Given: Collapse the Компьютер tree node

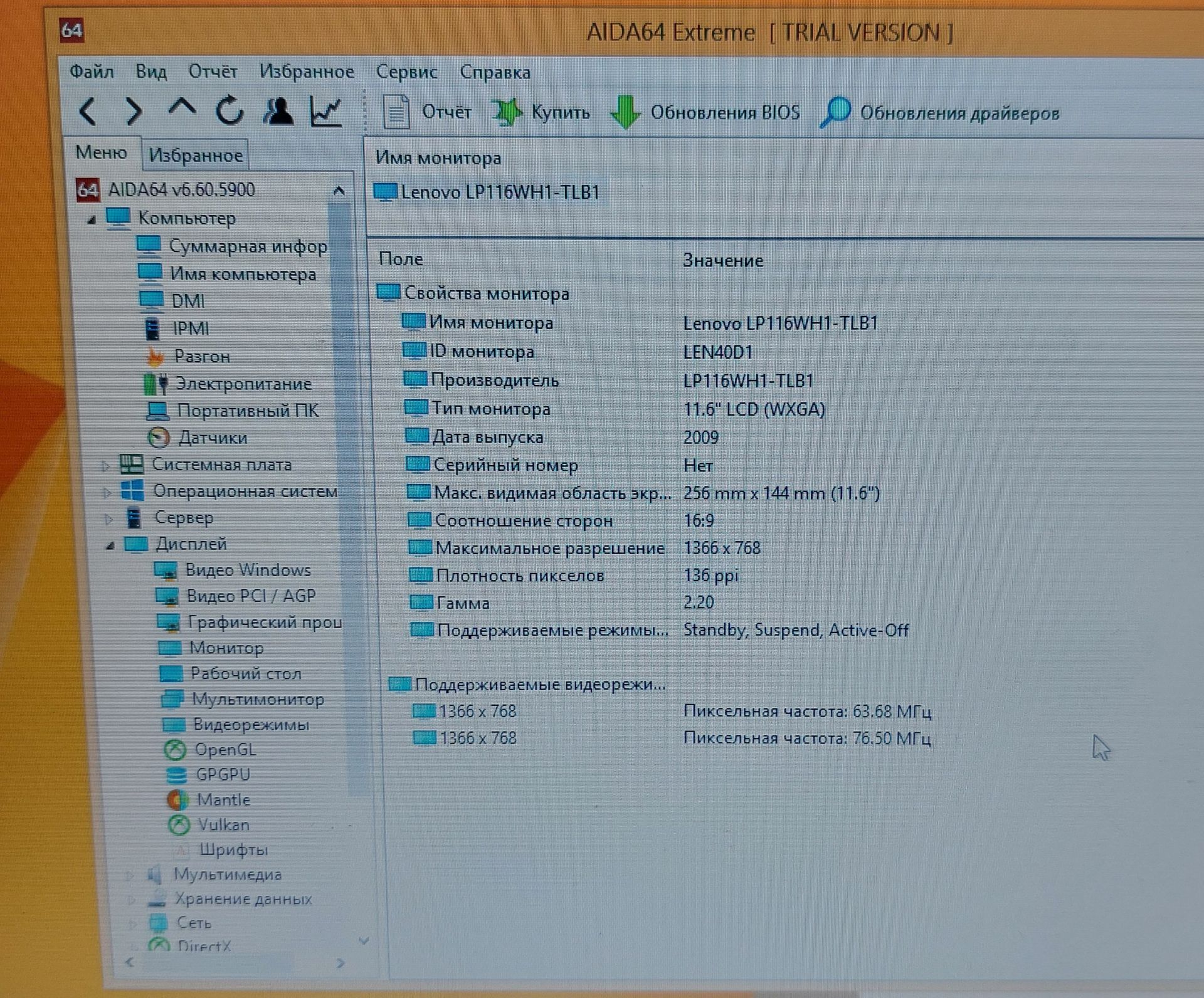Looking at the screenshot, I should point(92,219).
